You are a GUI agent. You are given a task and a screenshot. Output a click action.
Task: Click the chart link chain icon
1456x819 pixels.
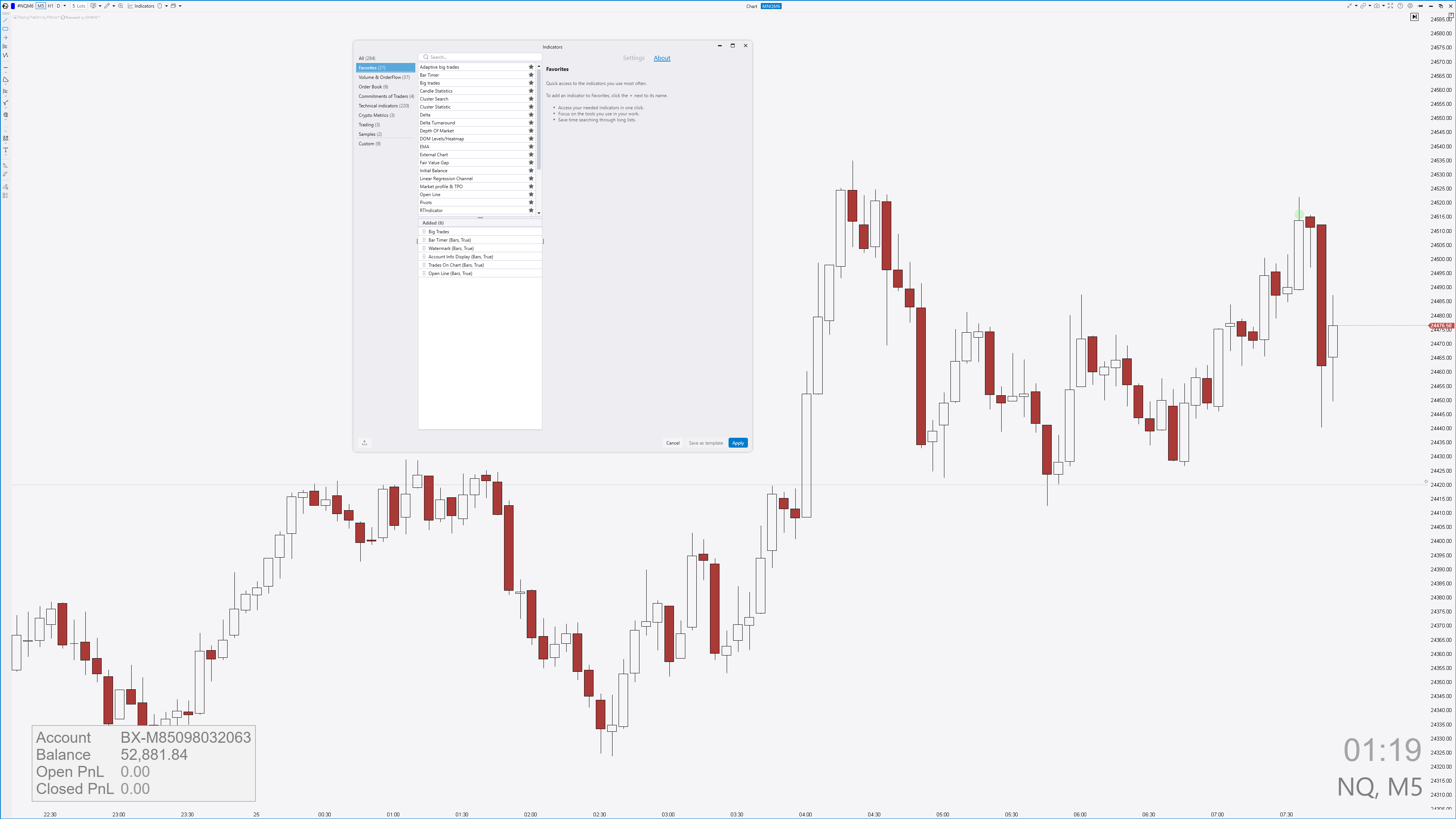pos(1363,6)
